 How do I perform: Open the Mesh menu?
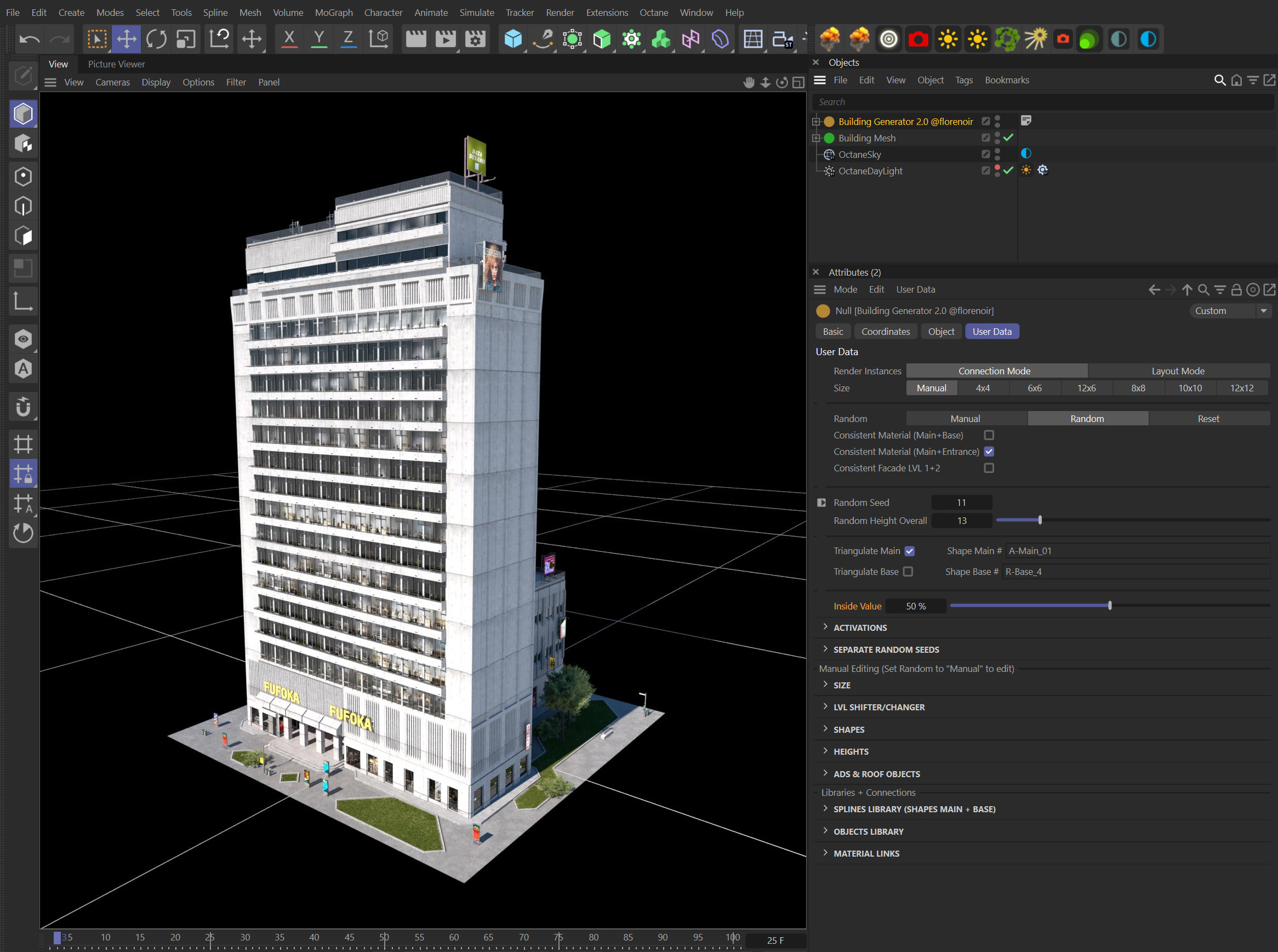pos(247,12)
